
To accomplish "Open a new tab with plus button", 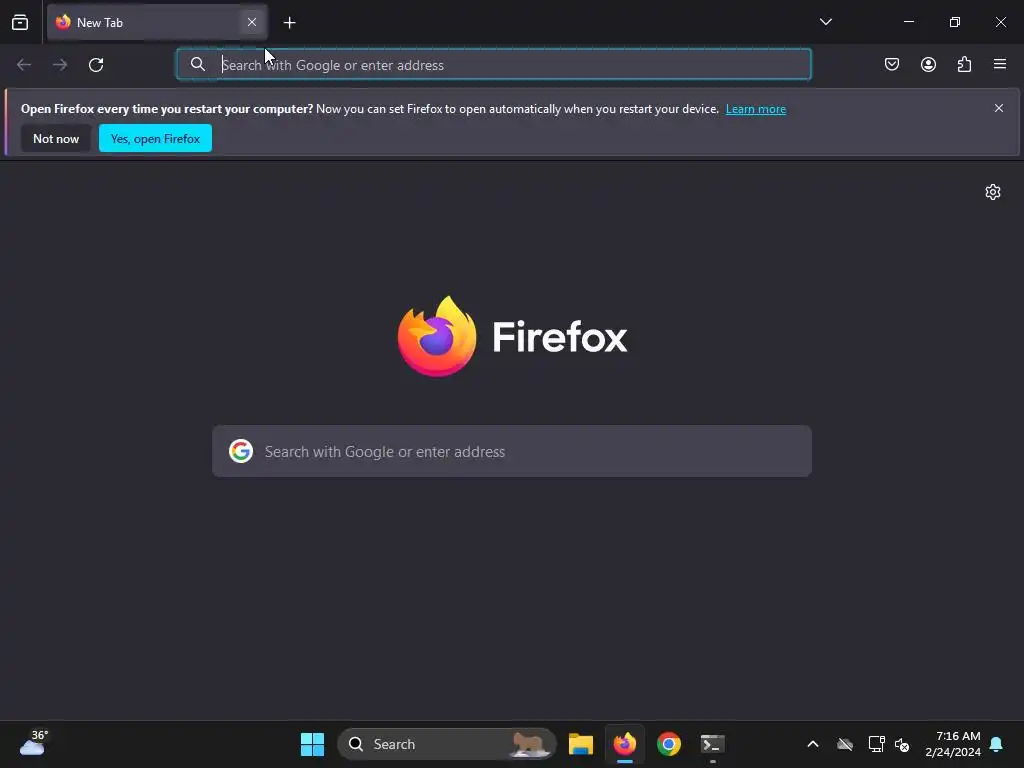I will [x=289, y=23].
